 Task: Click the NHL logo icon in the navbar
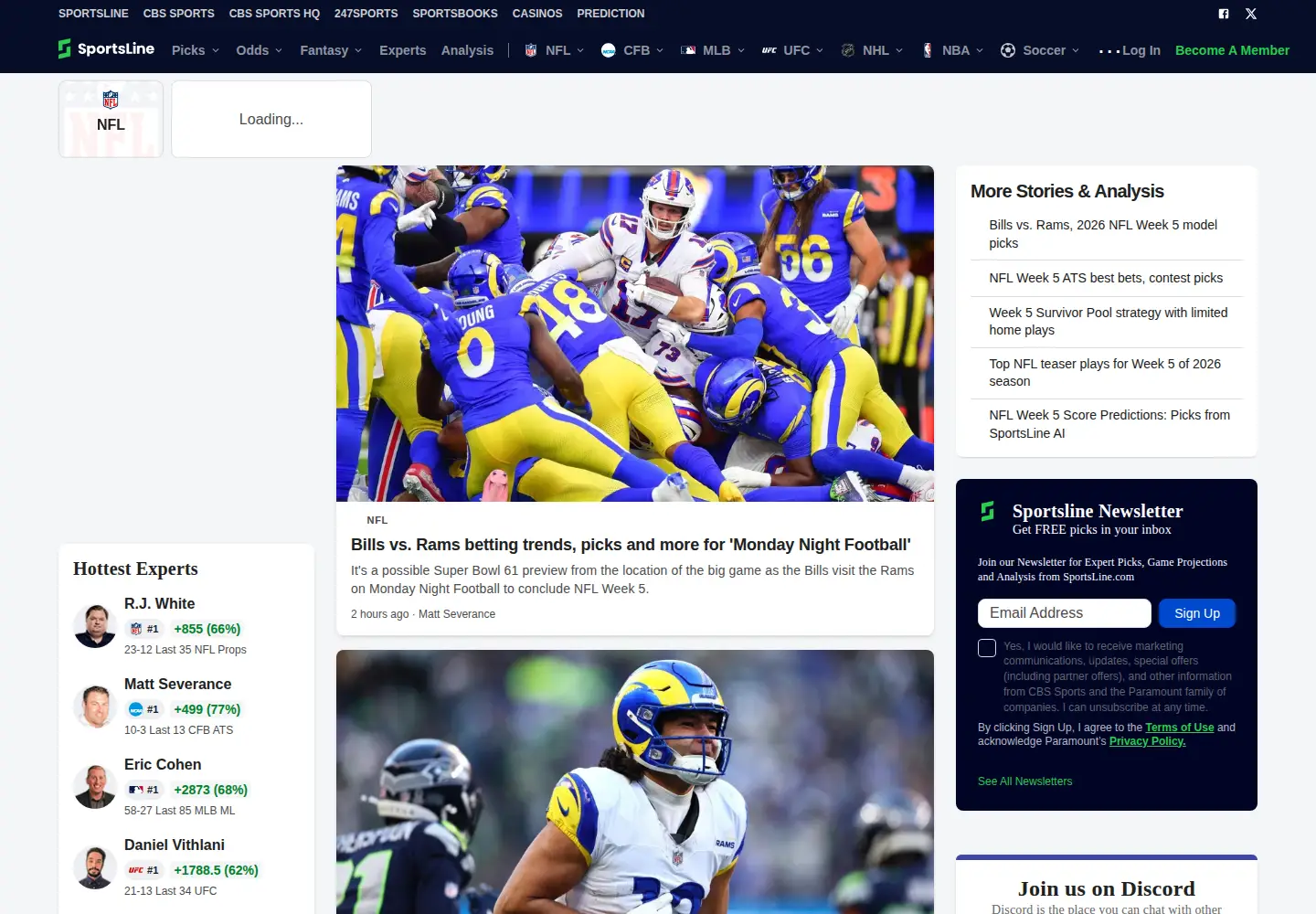pos(848,50)
